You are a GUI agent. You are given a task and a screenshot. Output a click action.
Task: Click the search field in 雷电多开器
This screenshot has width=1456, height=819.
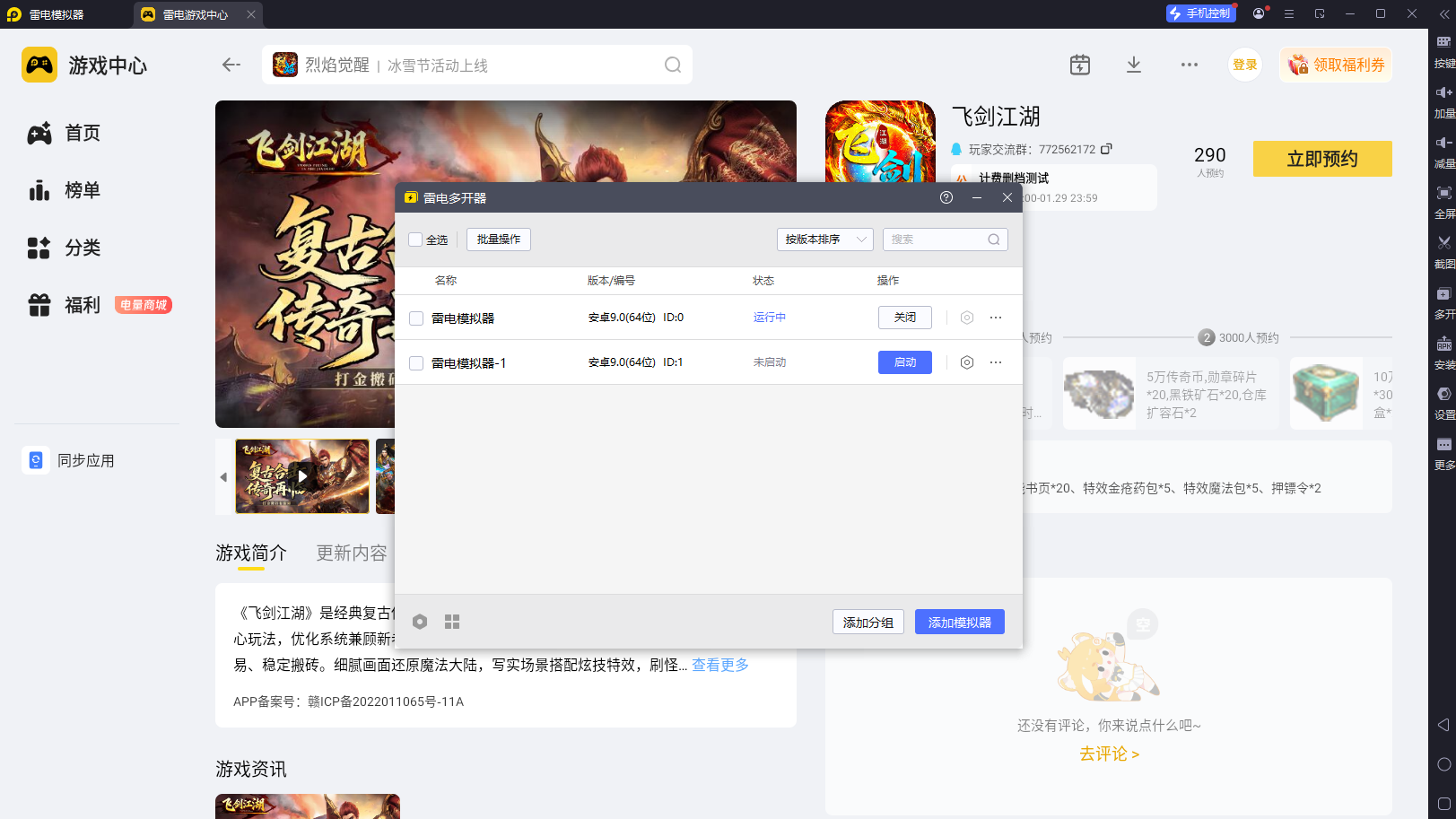(x=937, y=240)
